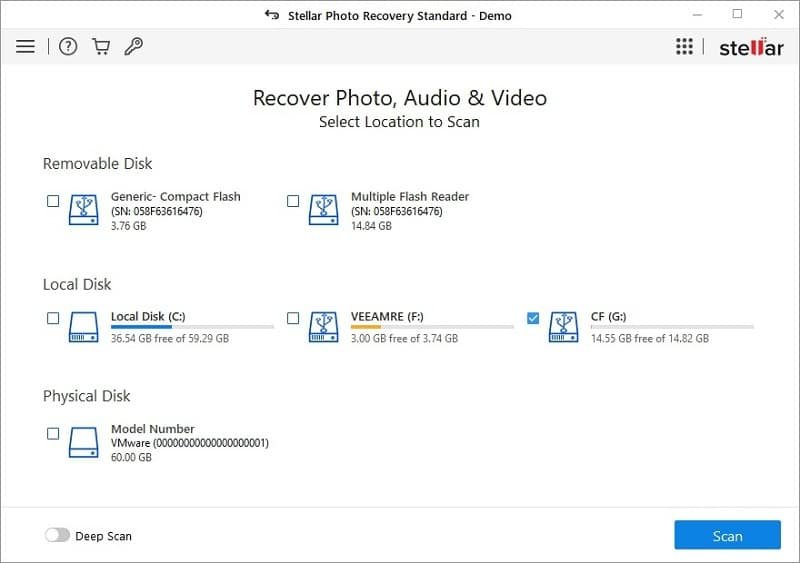Select the Physical Disk Model Number checkbox
The height and width of the screenshot is (563, 800).
53,434
